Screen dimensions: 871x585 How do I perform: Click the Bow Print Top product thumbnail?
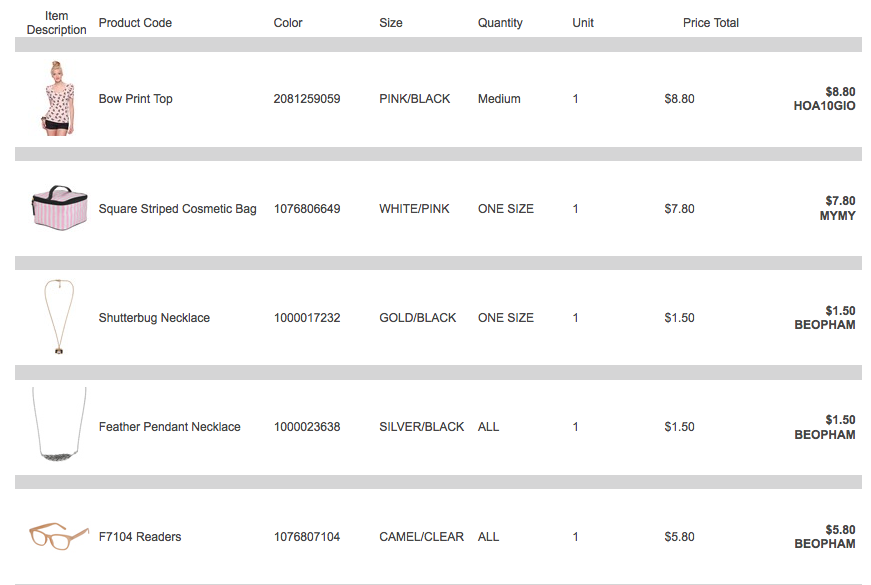point(58,98)
